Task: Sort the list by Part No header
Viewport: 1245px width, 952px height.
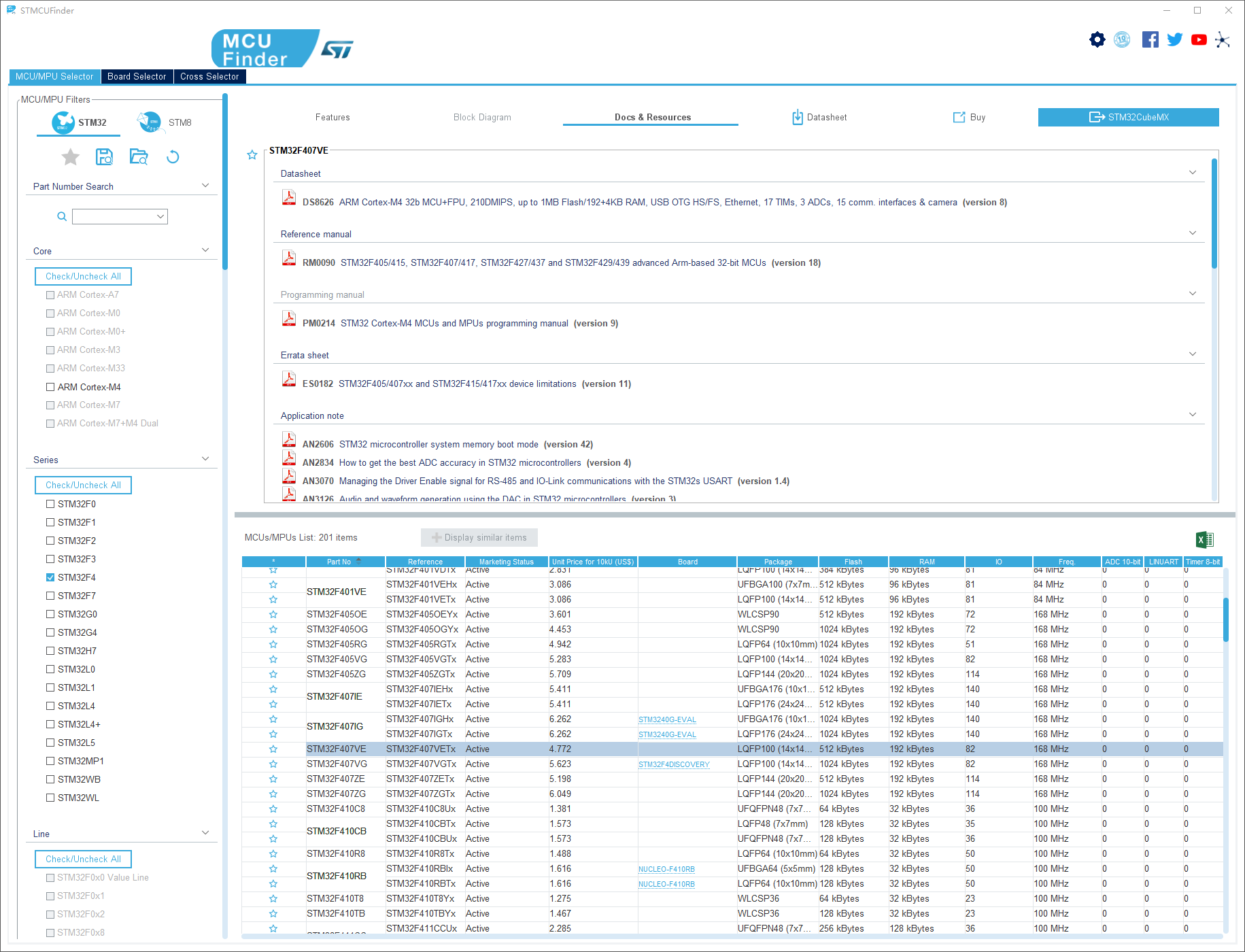Action: (x=345, y=562)
